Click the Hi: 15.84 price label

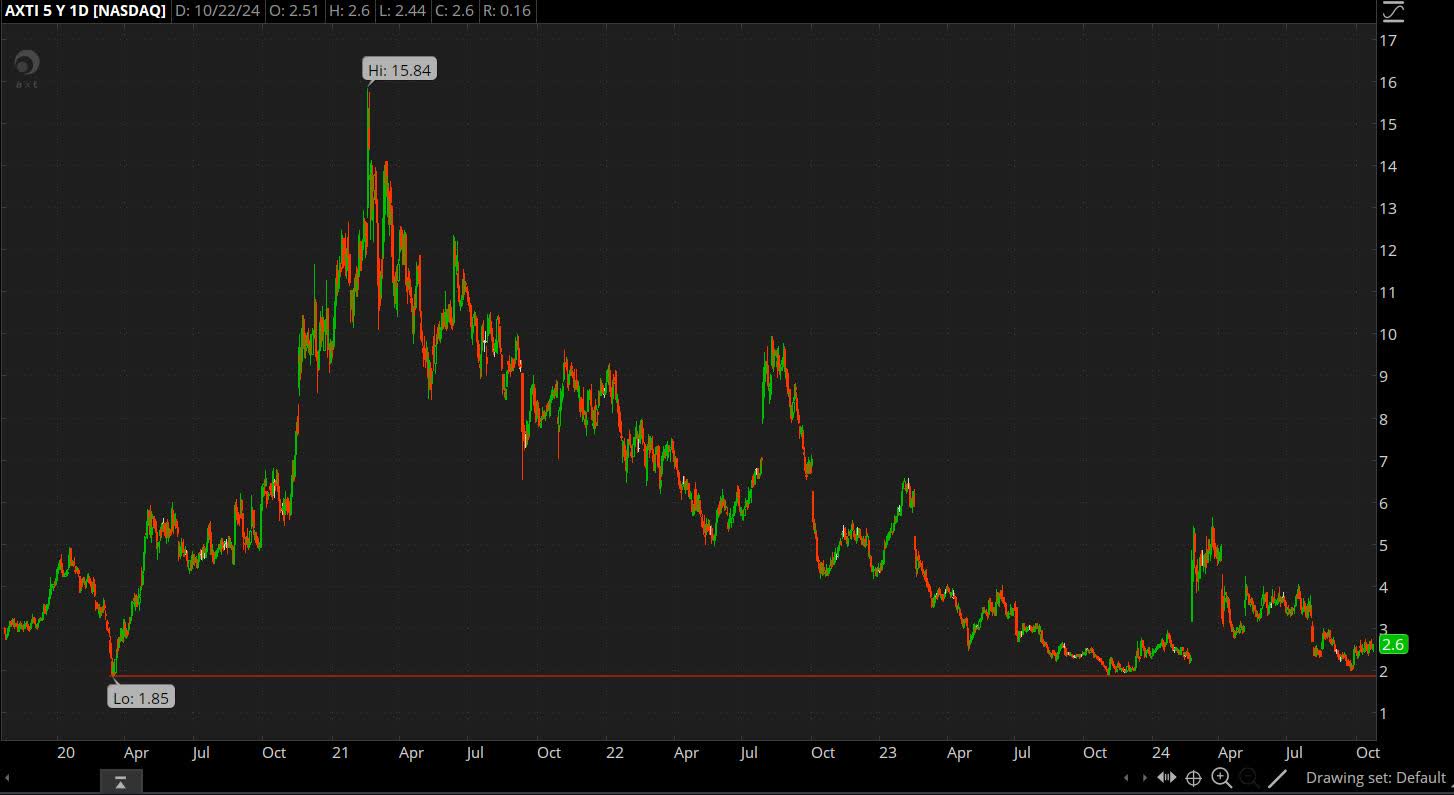click(x=399, y=69)
